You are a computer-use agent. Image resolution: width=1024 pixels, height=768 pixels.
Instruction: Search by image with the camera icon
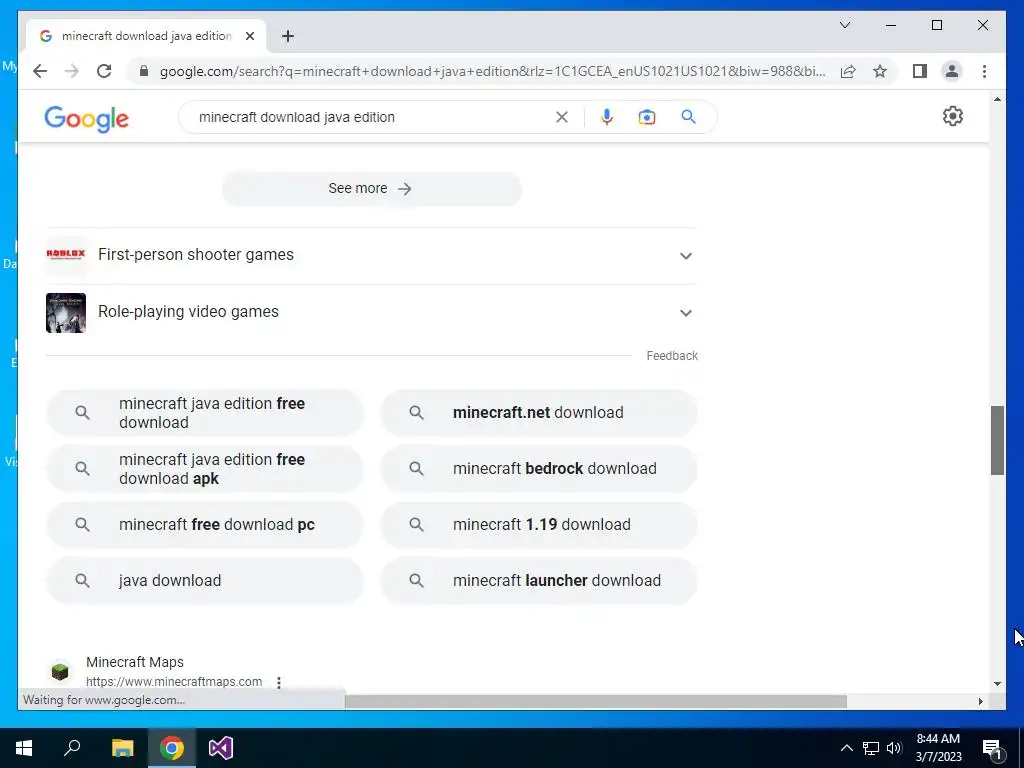[x=647, y=117]
